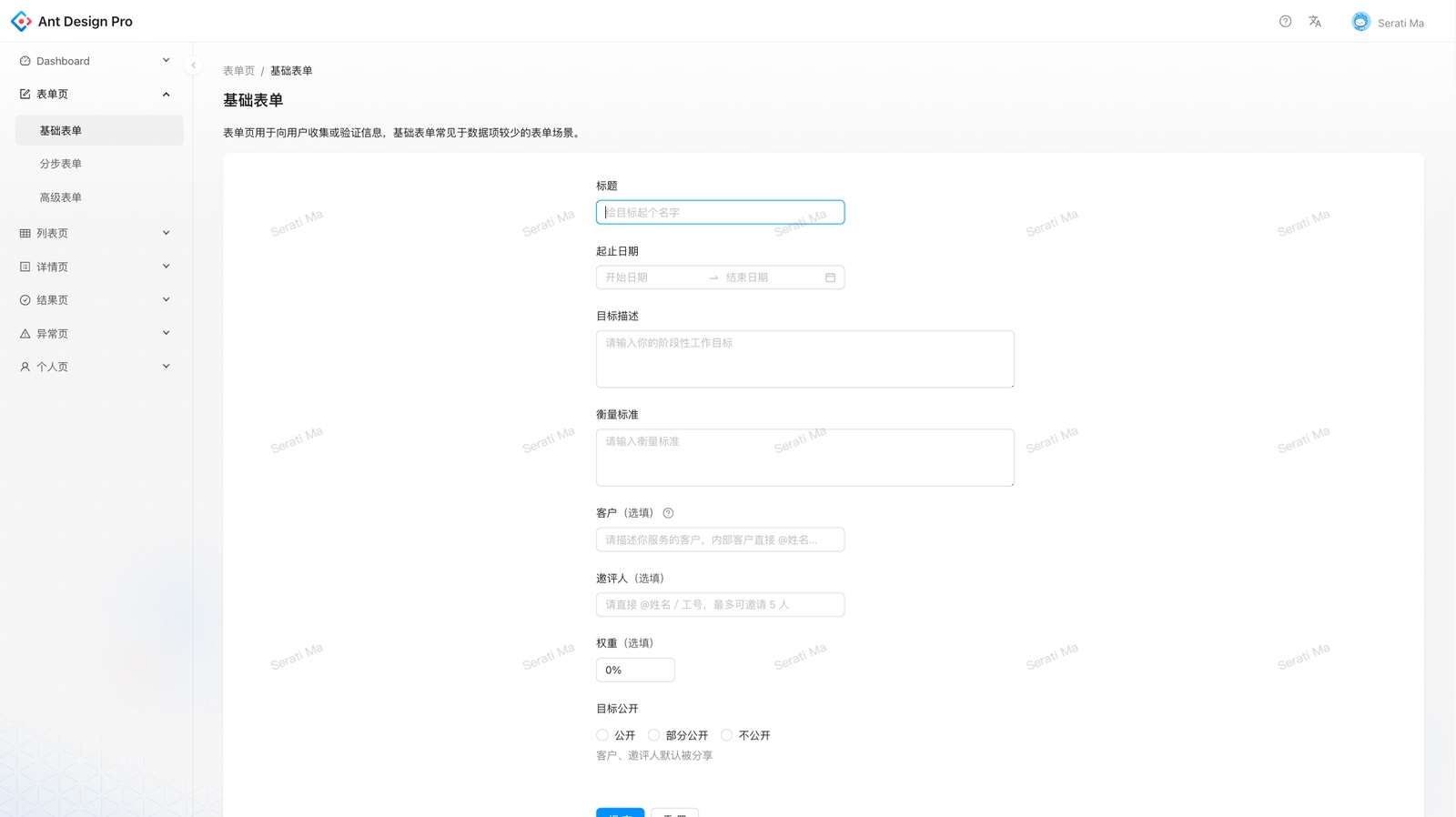The height and width of the screenshot is (817, 1456).
Task: Expand the Dashboard menu chevron
Action: click(166, 60)
